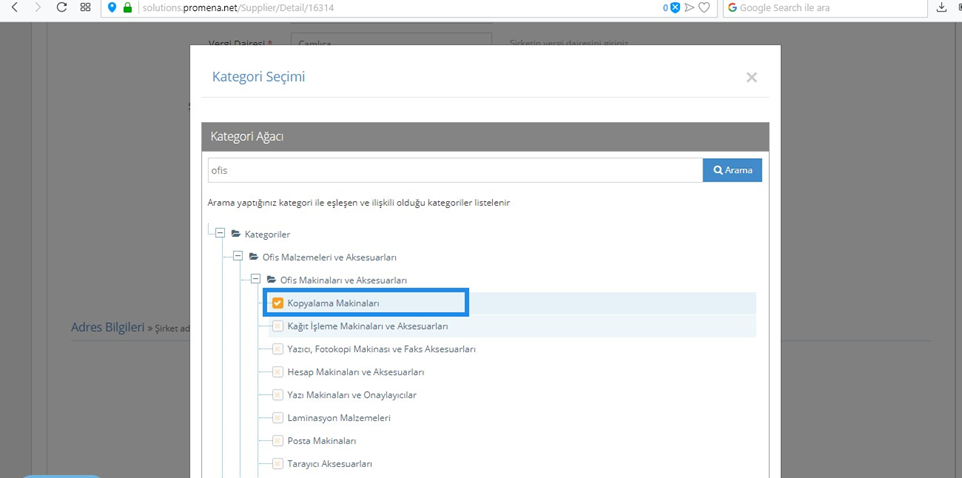
Task: Click the Kategoriler root label
Action: coord(267,234)
